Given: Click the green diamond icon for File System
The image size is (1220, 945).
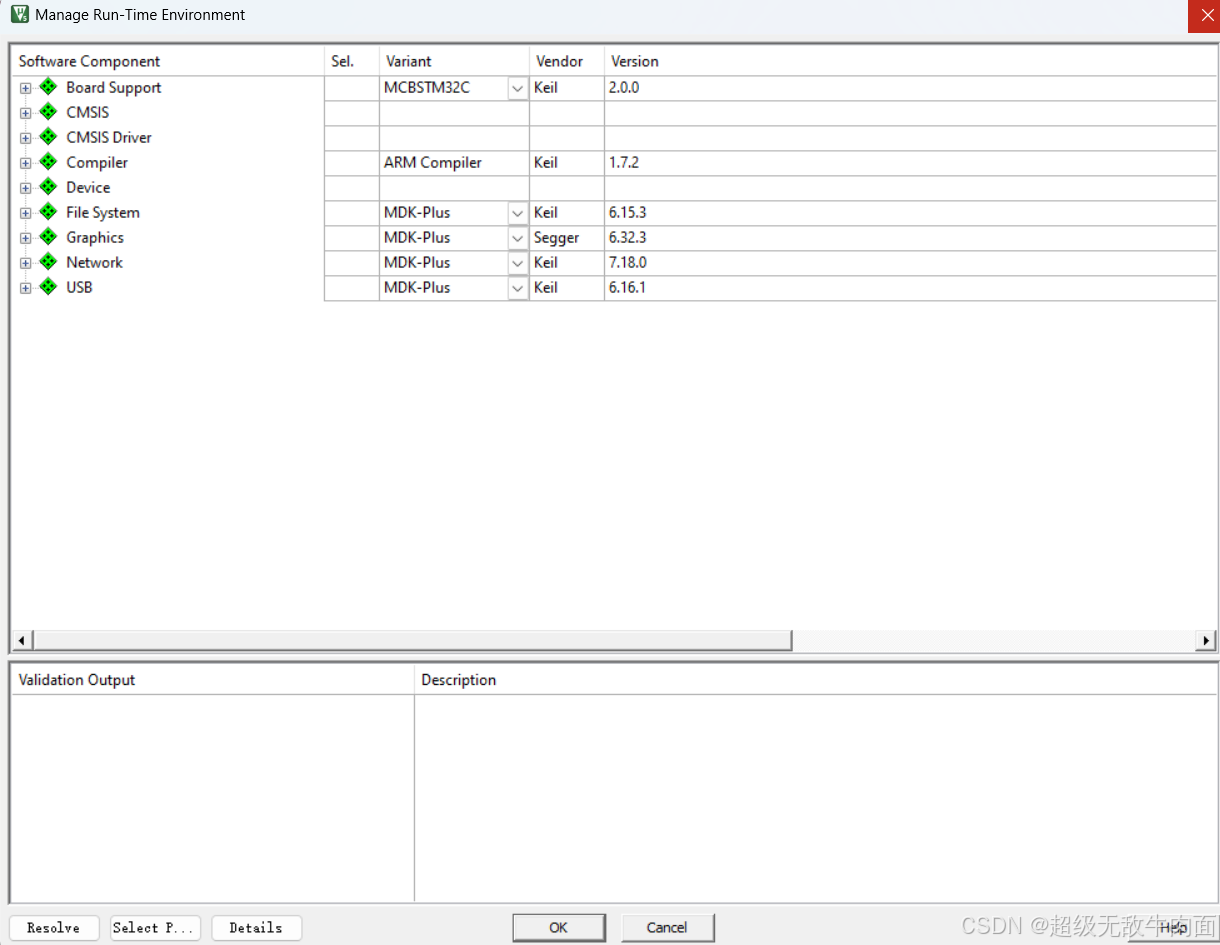Looking at the screenshot, I should [48, 212].
